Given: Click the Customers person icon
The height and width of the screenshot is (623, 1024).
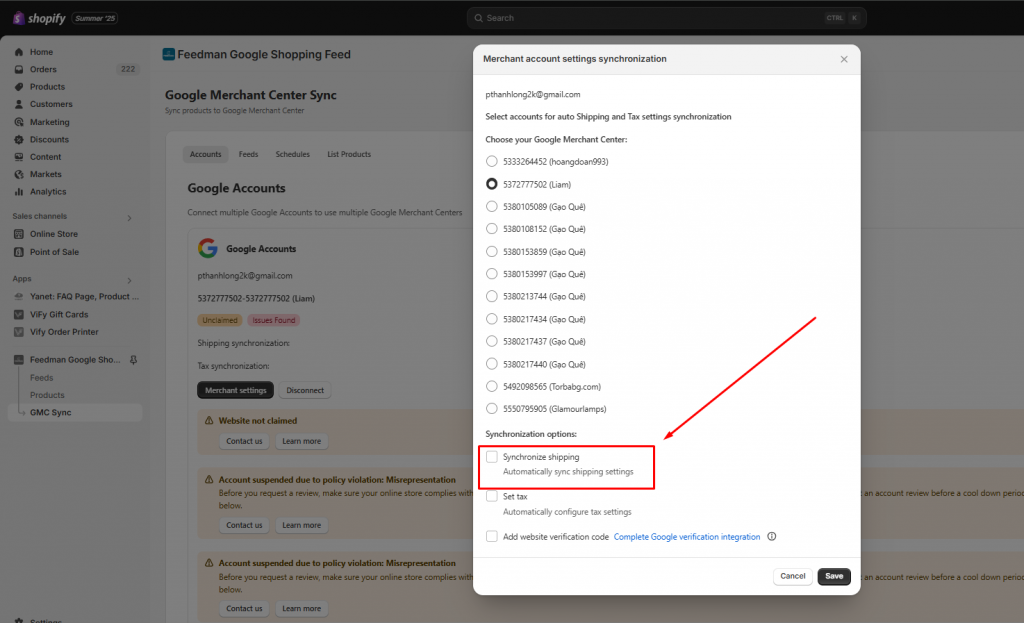Looking at the screenshot, I should tap(19, 104).
